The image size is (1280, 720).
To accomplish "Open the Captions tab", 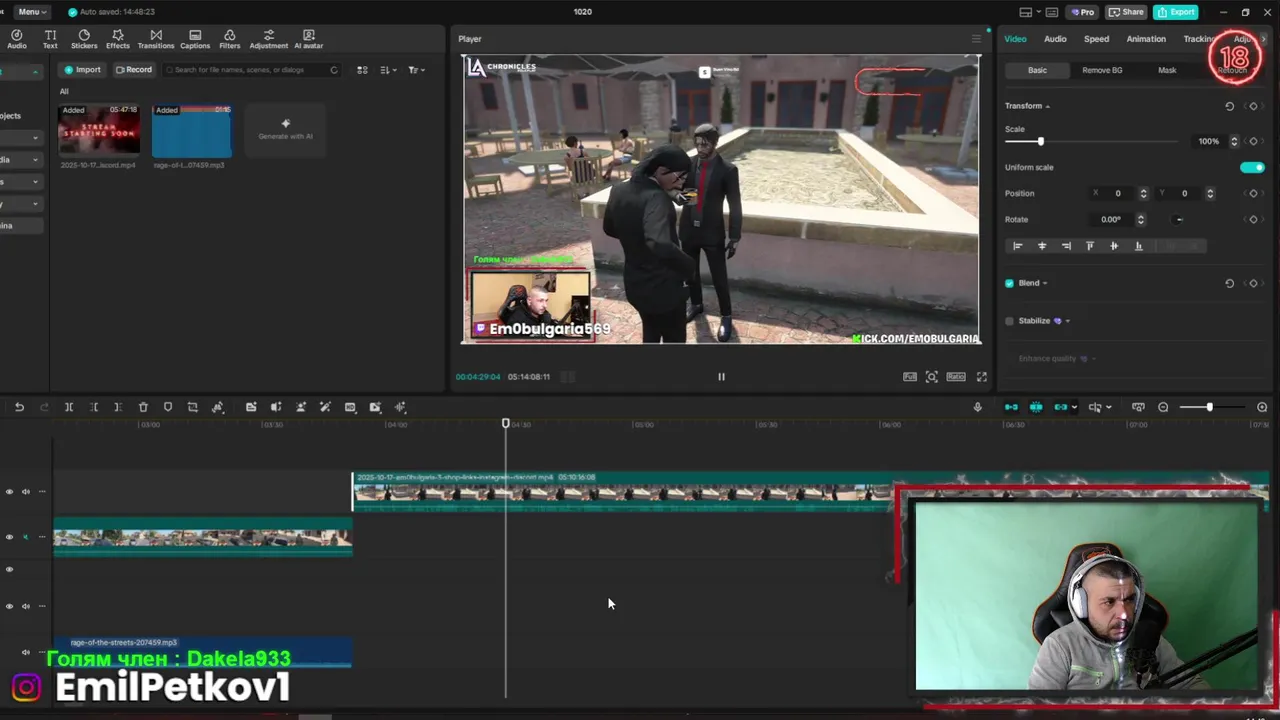I will (x=195, y=39).
